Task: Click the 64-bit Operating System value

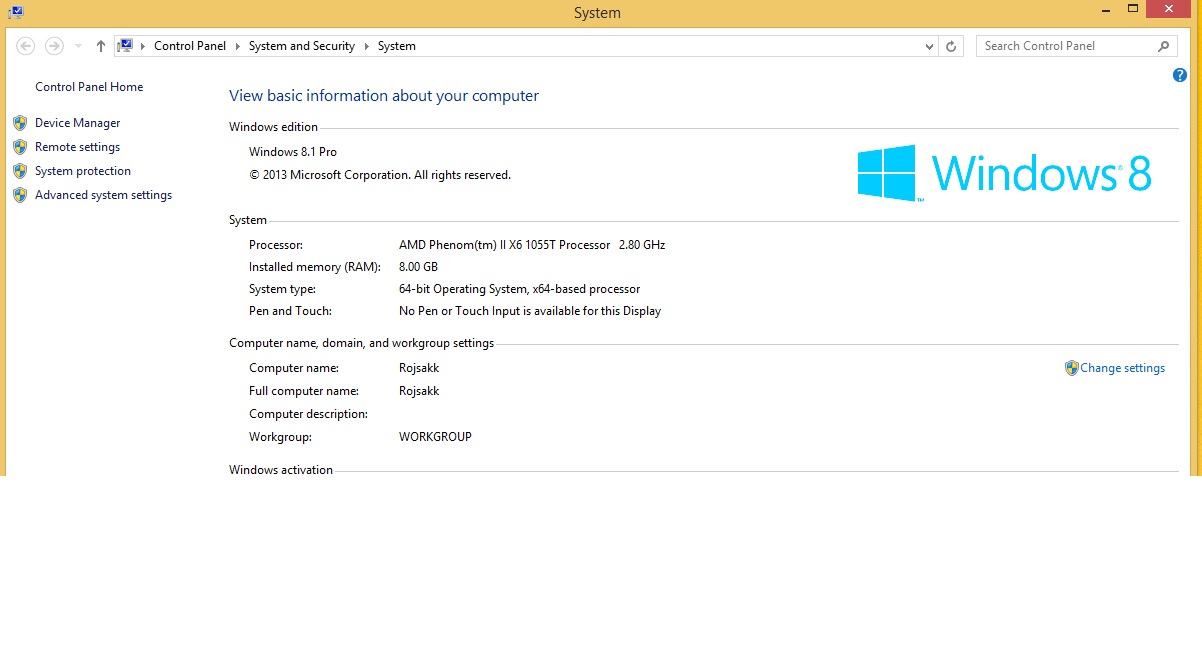Action: coord(519,289)
